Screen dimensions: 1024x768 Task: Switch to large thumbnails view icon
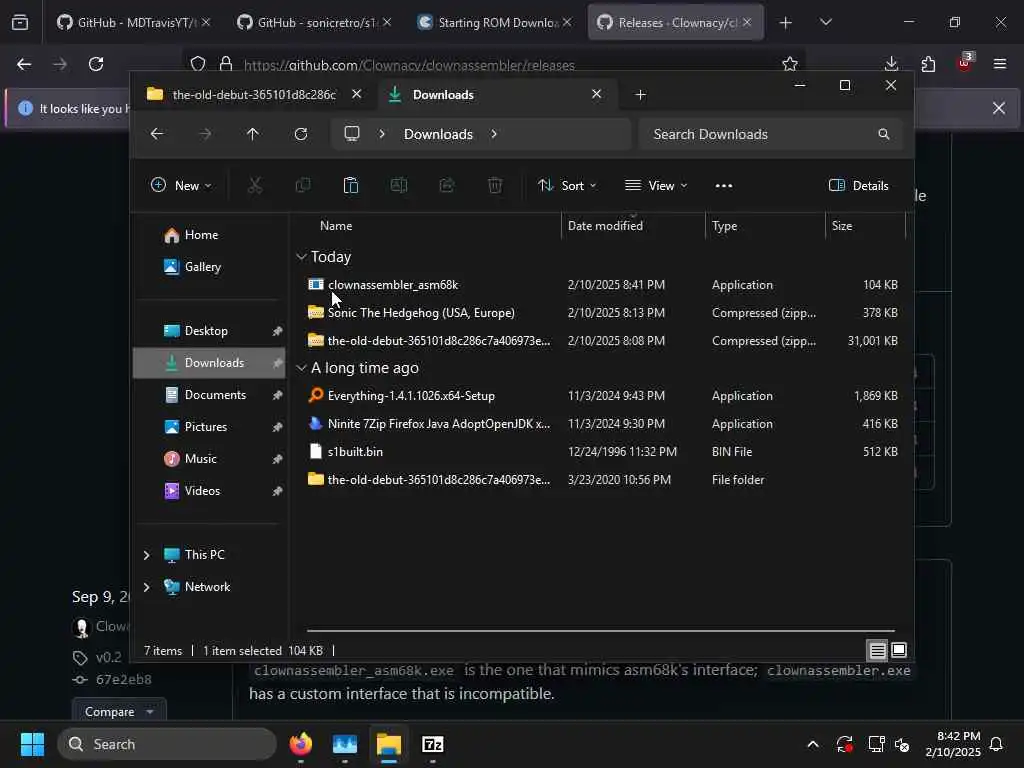click(x=899, y=650)
